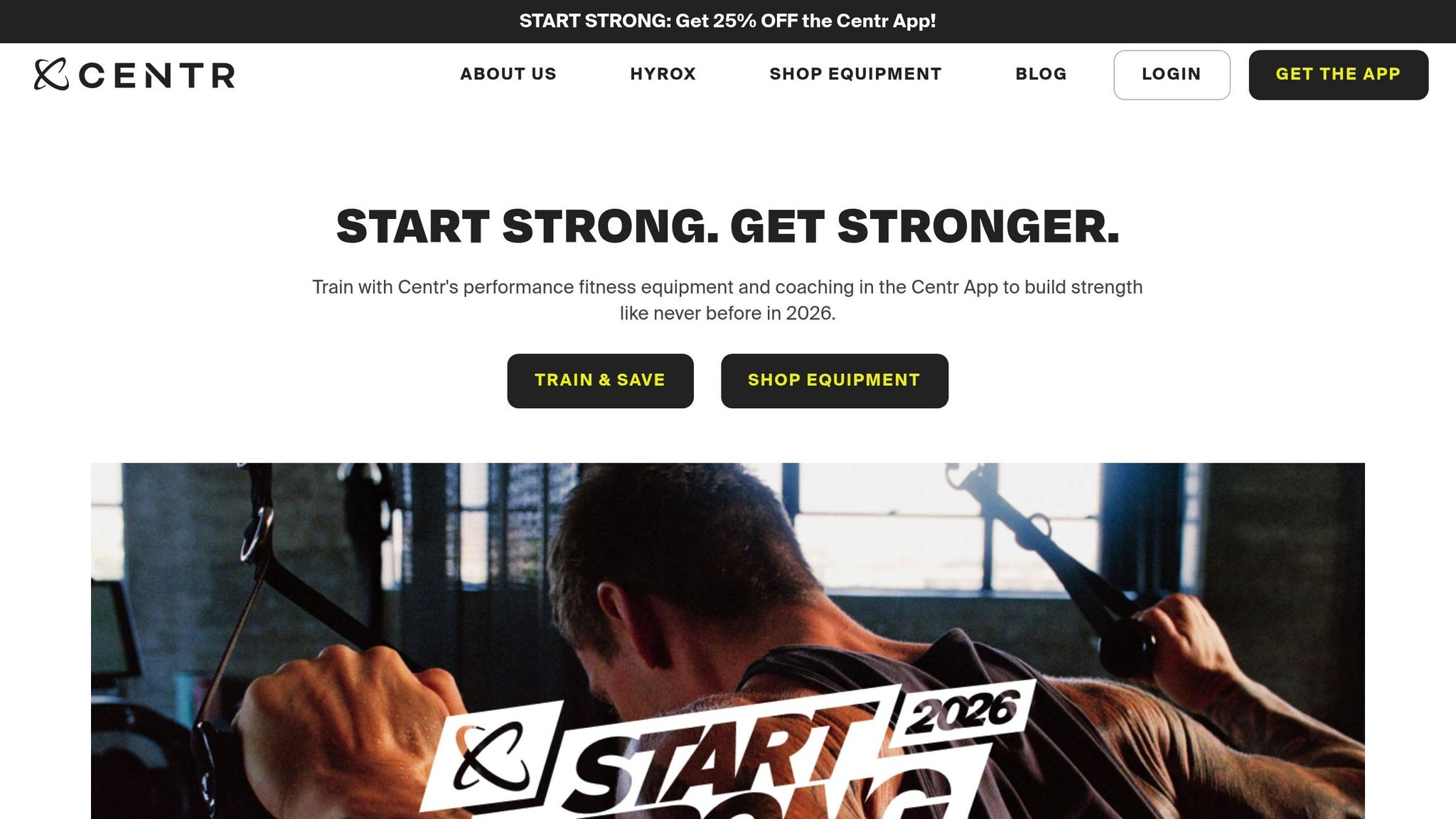Click the 2026 badge in hero image

tap(963, 711)
